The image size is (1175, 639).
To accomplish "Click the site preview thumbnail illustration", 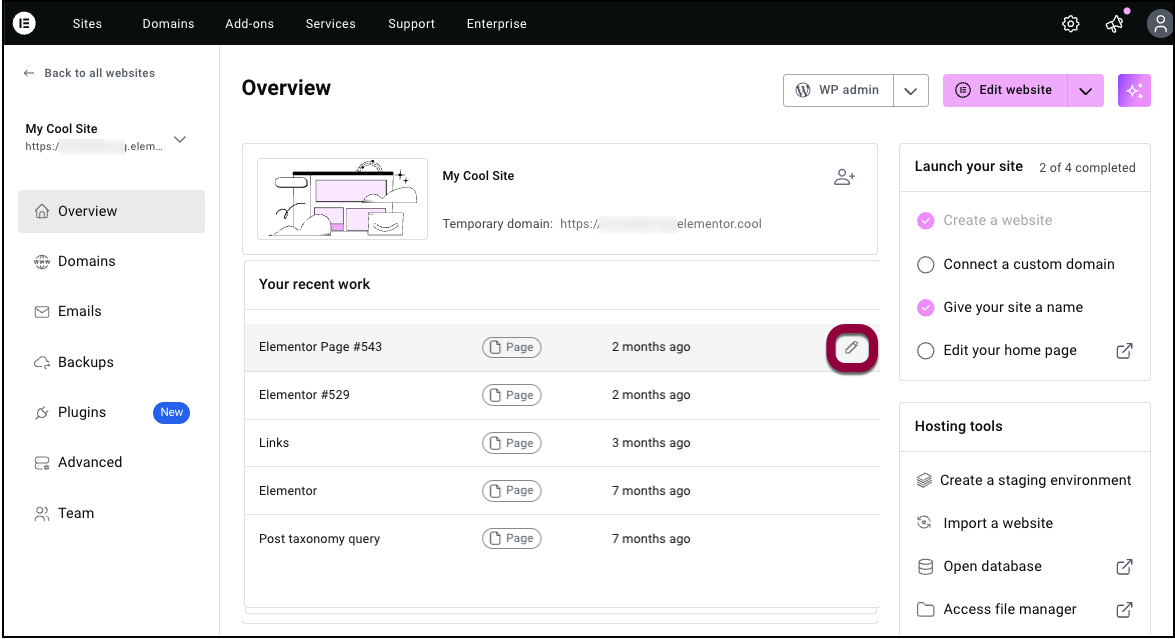I will (342, 199).
